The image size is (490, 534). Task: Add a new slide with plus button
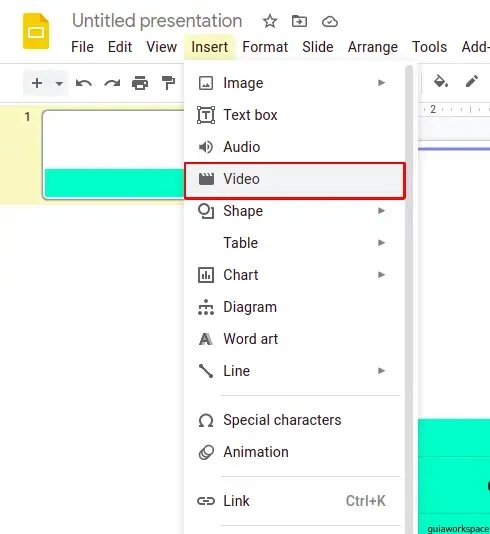(x=37, y=83)
